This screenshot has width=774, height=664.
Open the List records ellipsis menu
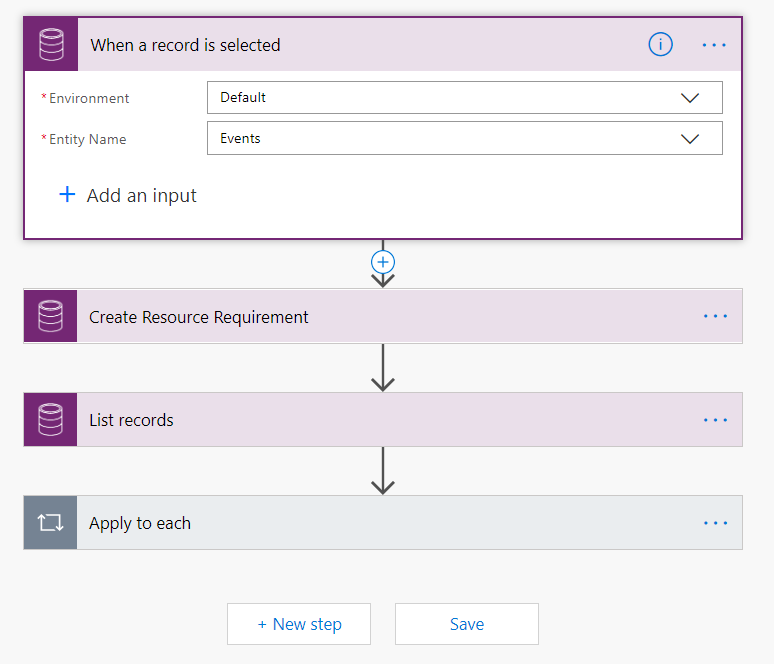tap(715, 420)
